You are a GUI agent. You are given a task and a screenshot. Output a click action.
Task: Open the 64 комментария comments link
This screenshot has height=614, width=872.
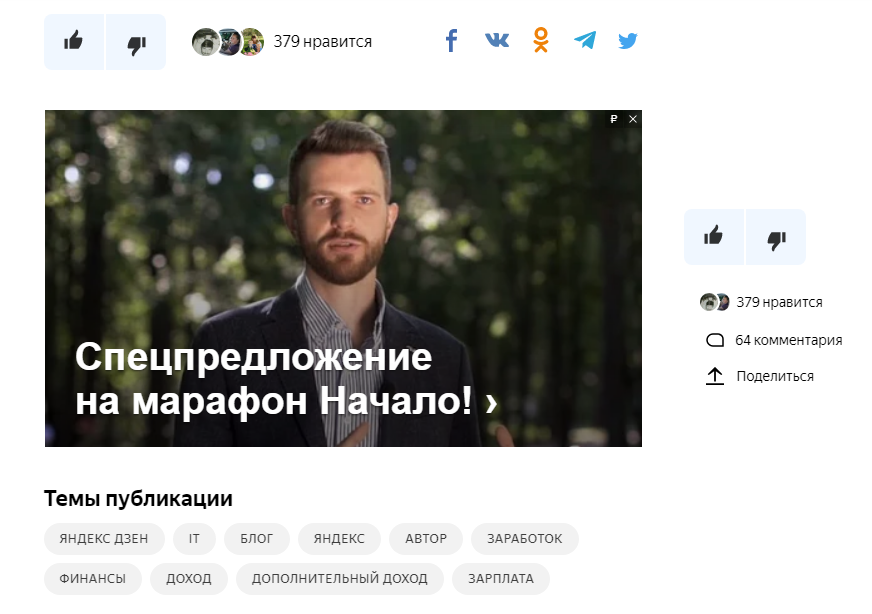coord(774,340)
